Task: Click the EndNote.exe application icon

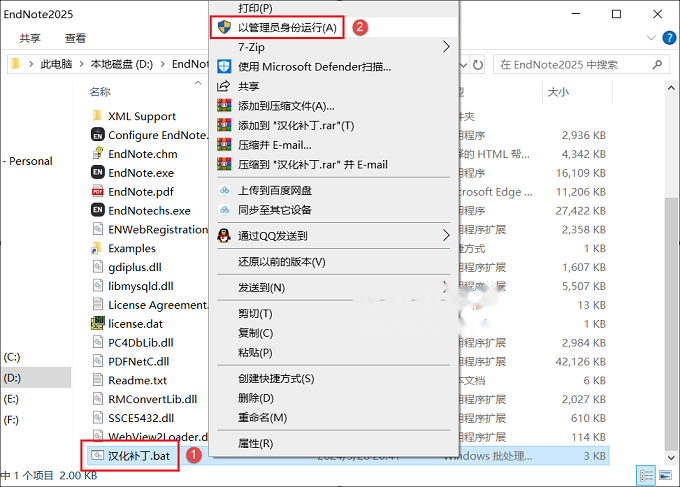Action: coord(98,172)
